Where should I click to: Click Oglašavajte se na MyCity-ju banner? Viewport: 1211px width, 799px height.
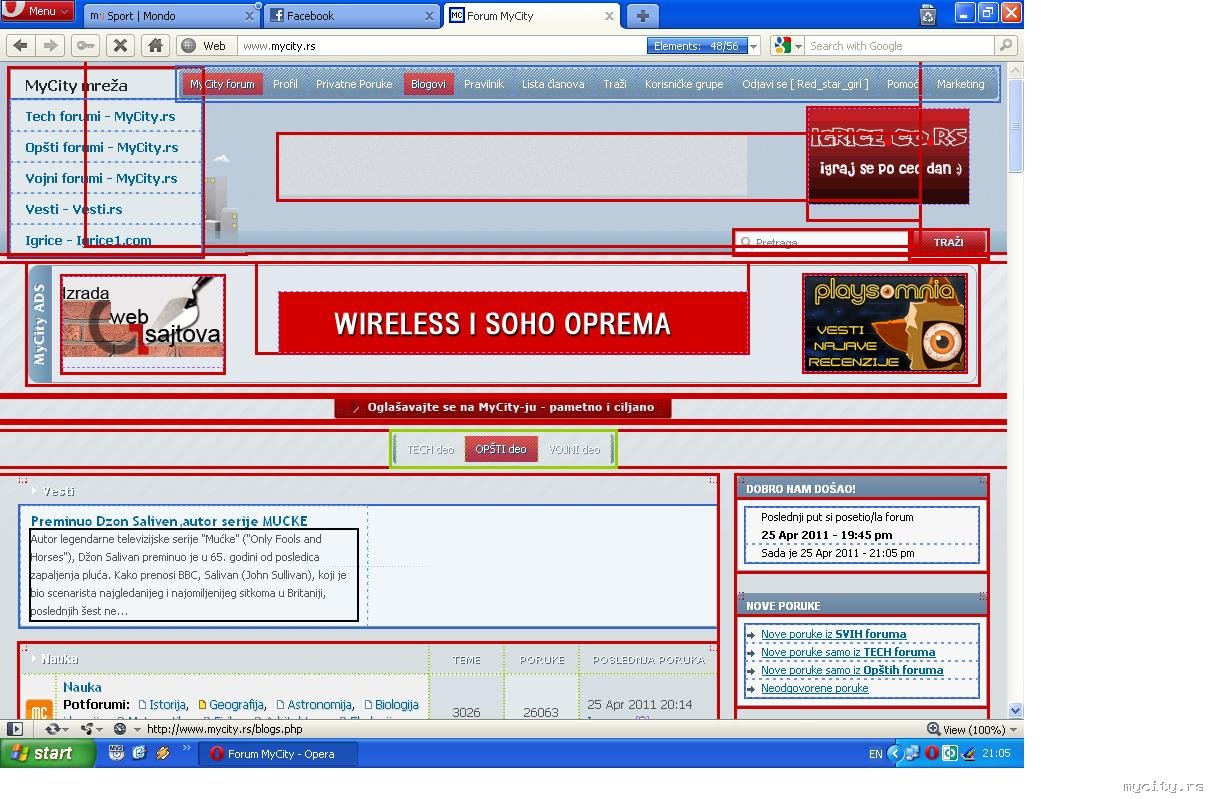coord(502,408)
